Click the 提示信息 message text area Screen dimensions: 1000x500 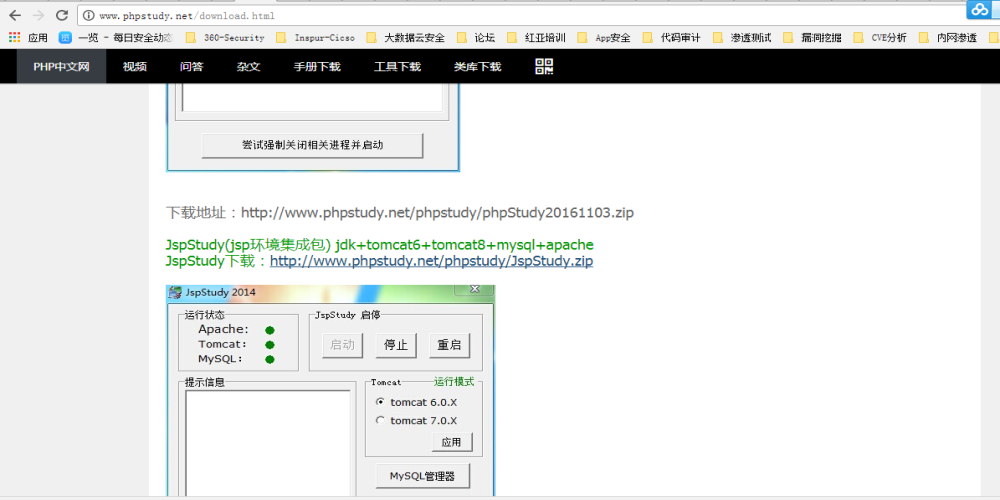point(268,444)
